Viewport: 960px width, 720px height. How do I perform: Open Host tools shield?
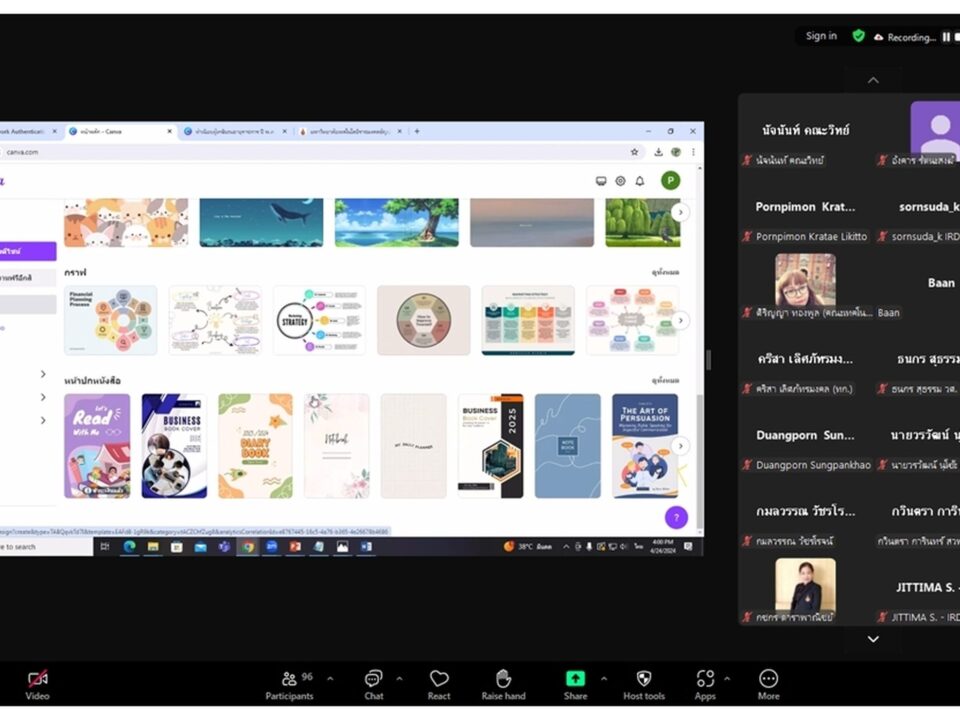[x=643, y=685]
